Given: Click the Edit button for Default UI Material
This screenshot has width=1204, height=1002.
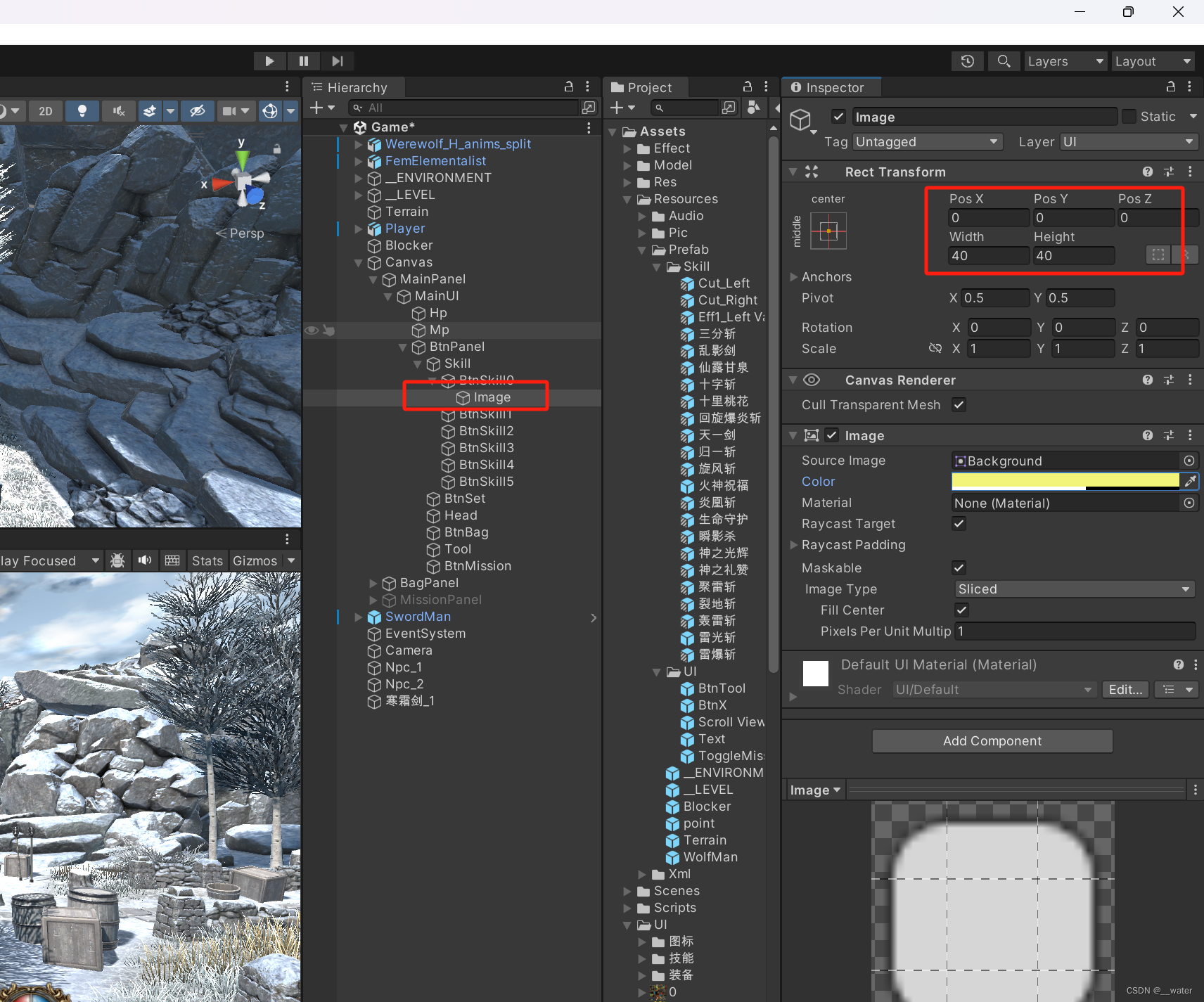Looking at the screenshot, I should click(1124, 689).
